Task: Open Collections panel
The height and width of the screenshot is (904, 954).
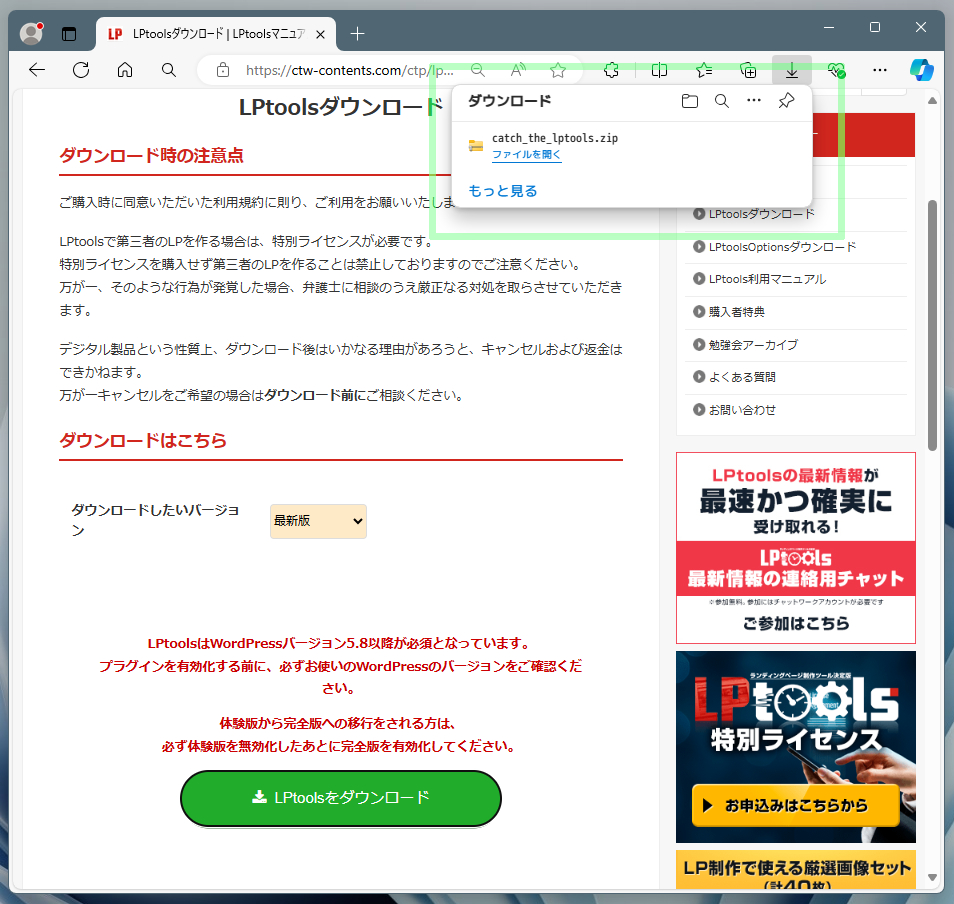Action: click(748, 70)
